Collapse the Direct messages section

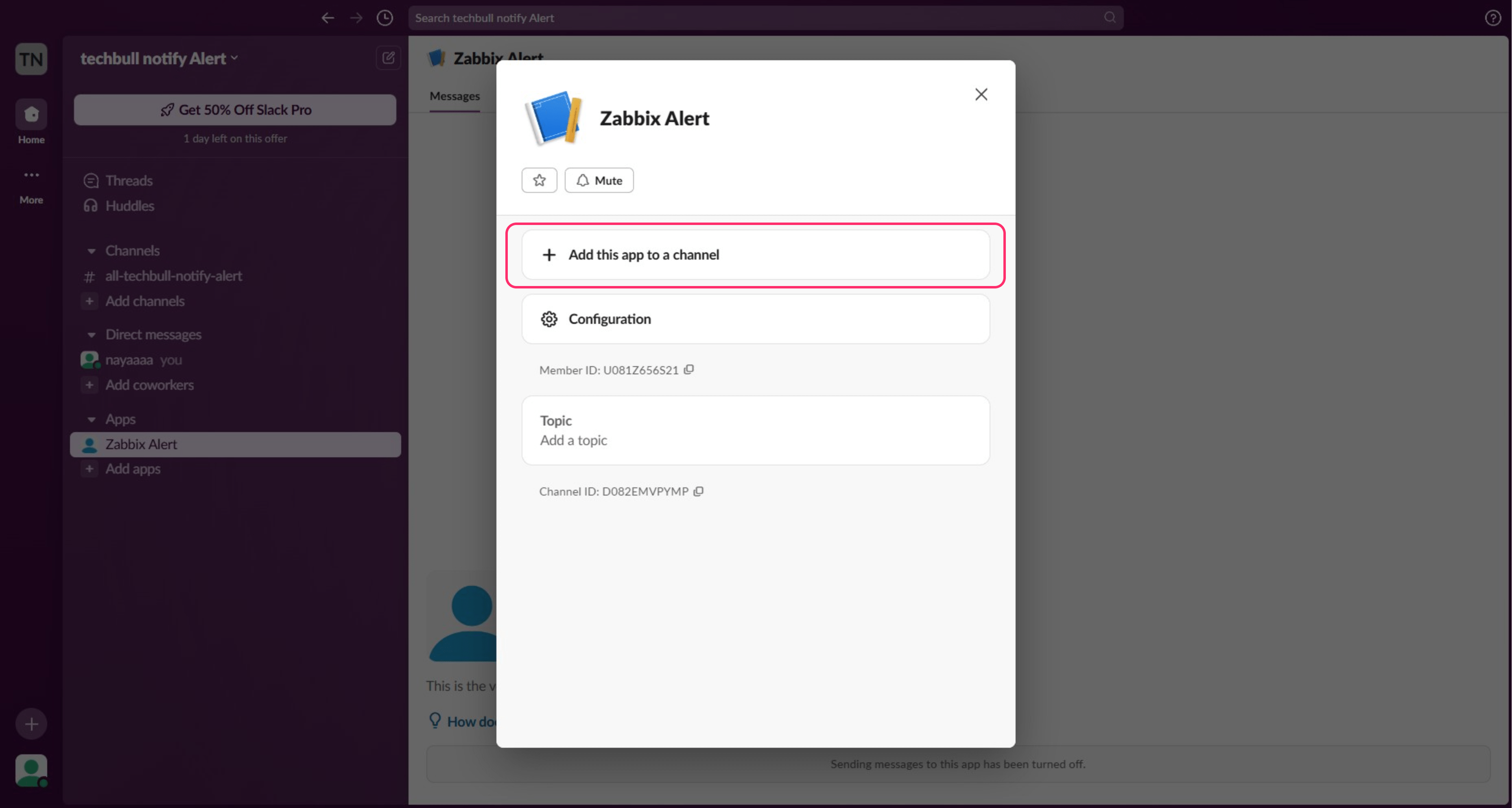pos(92,335)
